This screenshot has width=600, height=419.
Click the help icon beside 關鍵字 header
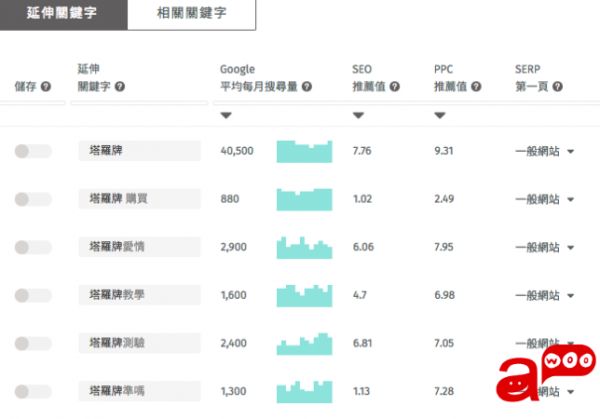120,86
